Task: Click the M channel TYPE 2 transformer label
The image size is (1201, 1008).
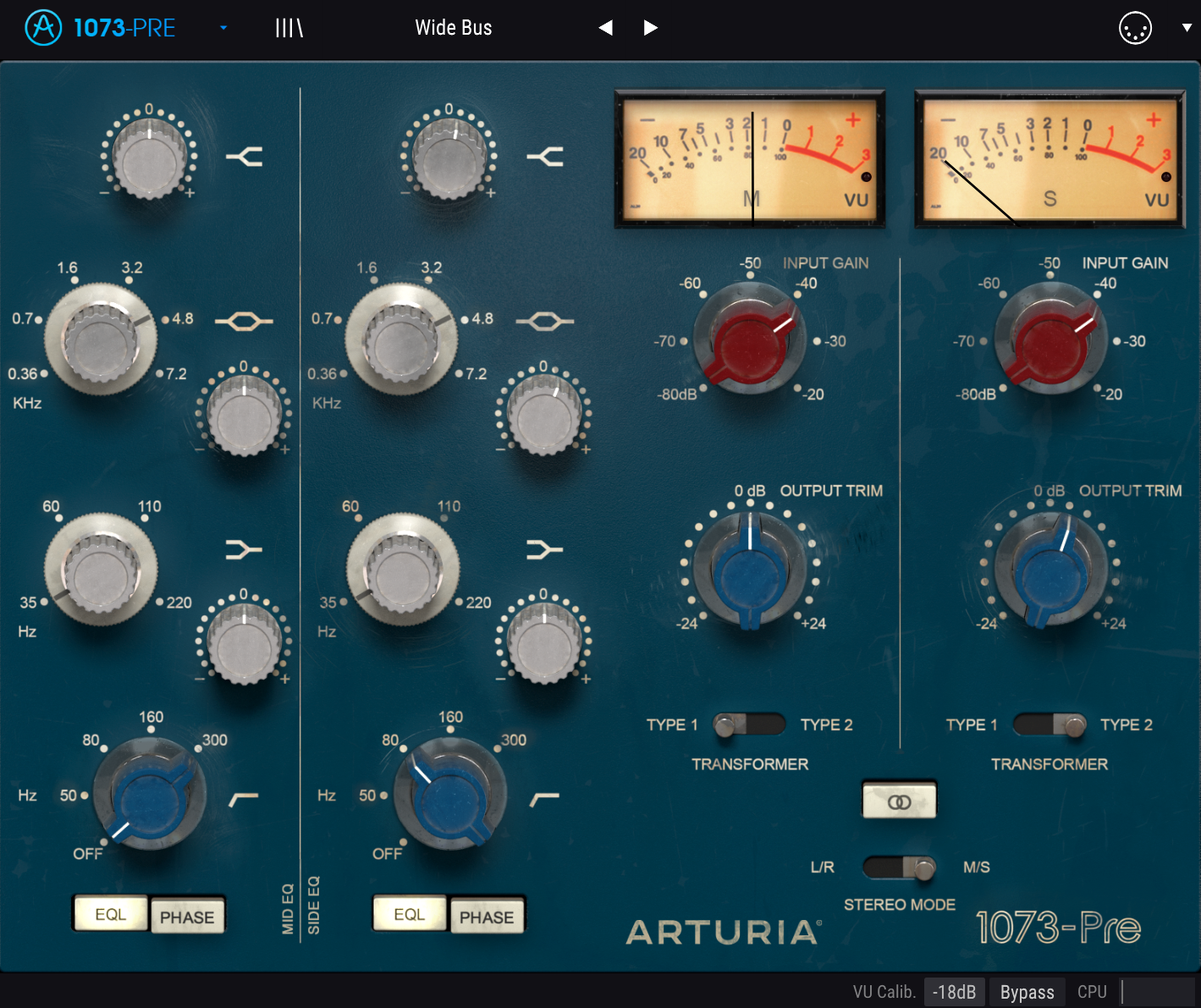Action: [826, 724]
